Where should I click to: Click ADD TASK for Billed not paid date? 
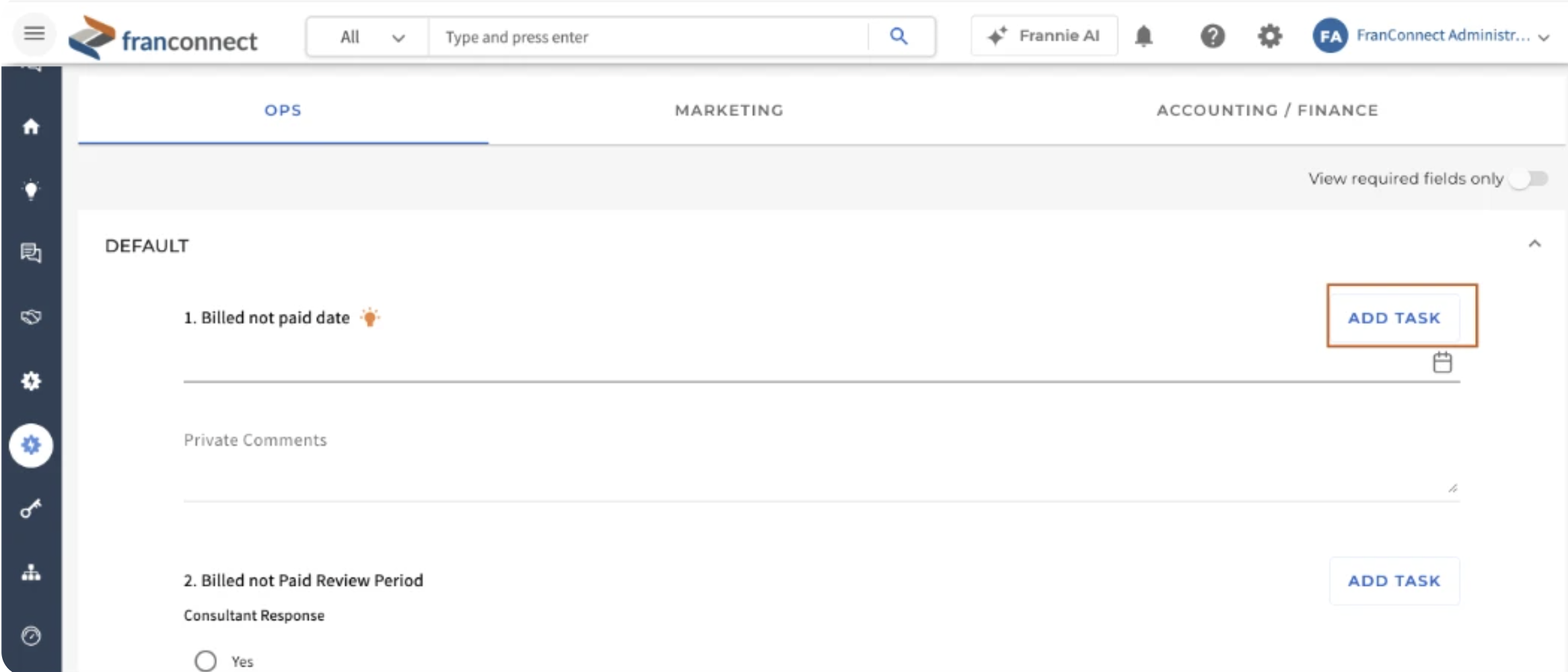click(x=1394, y=318)
